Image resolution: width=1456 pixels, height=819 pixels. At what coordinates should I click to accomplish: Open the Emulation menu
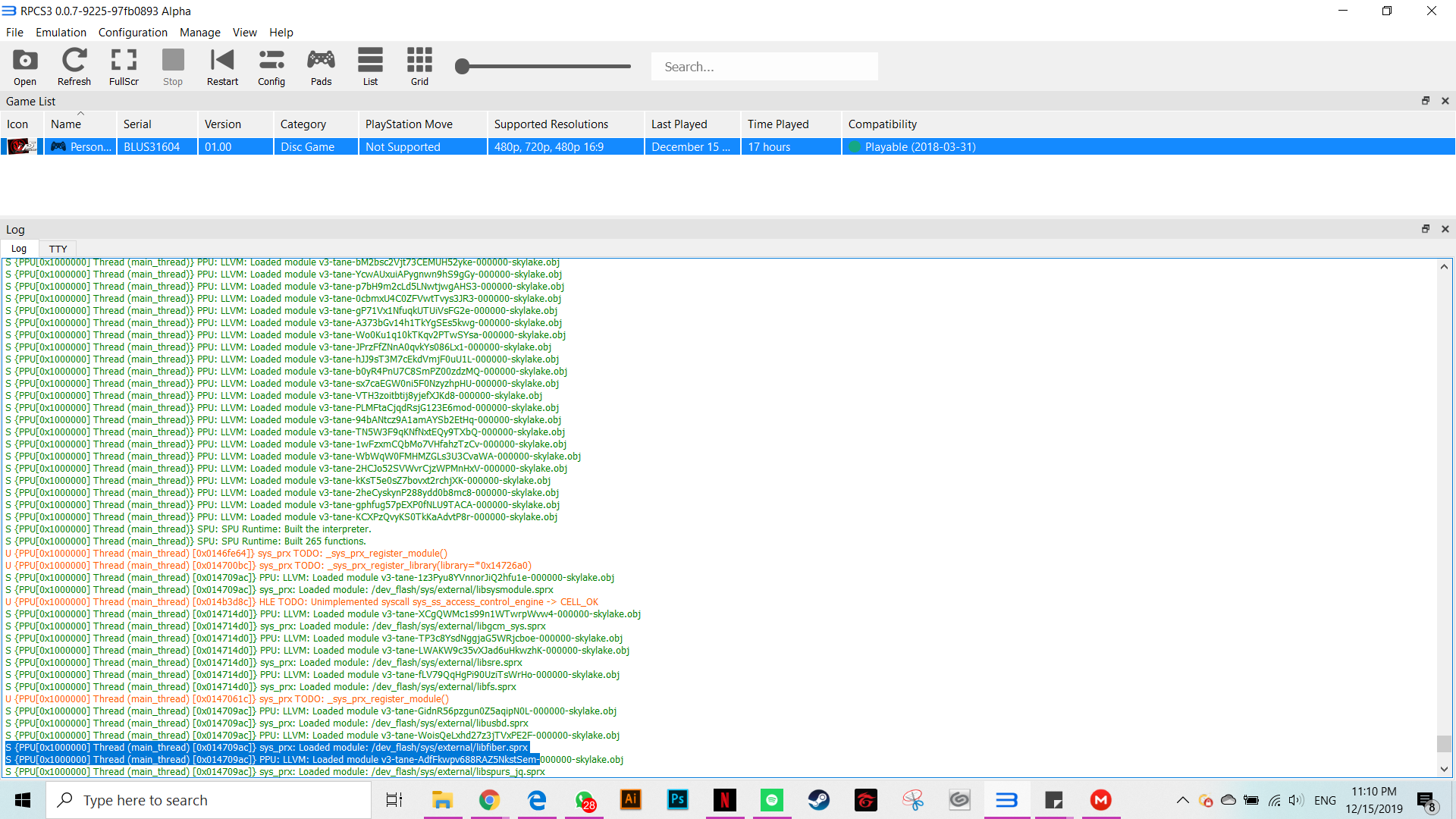[x=61, y=33]
